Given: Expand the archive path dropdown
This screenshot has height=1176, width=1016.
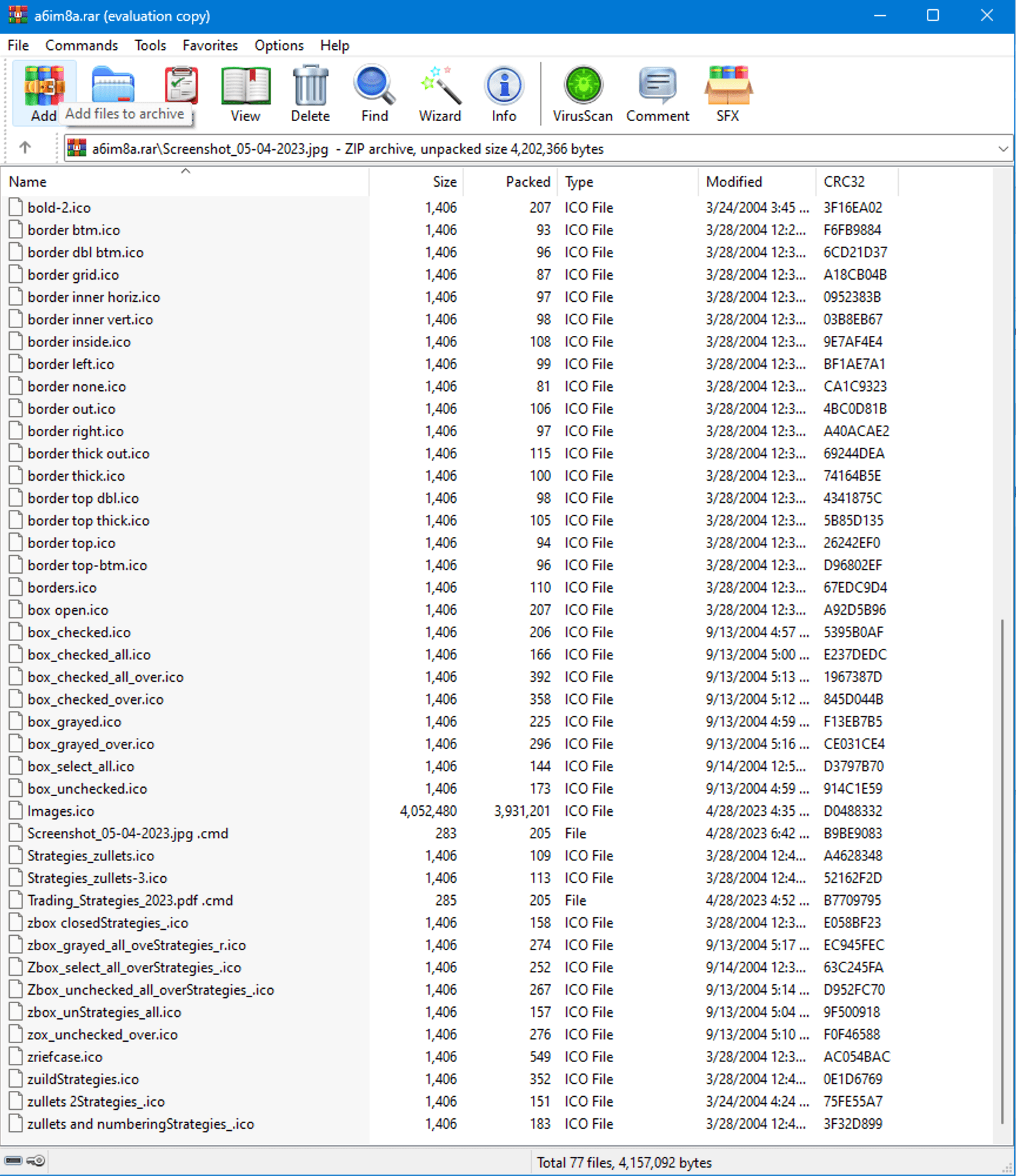Looking at the screenshot, I should pyautogui.click(x=1002, y=149).
